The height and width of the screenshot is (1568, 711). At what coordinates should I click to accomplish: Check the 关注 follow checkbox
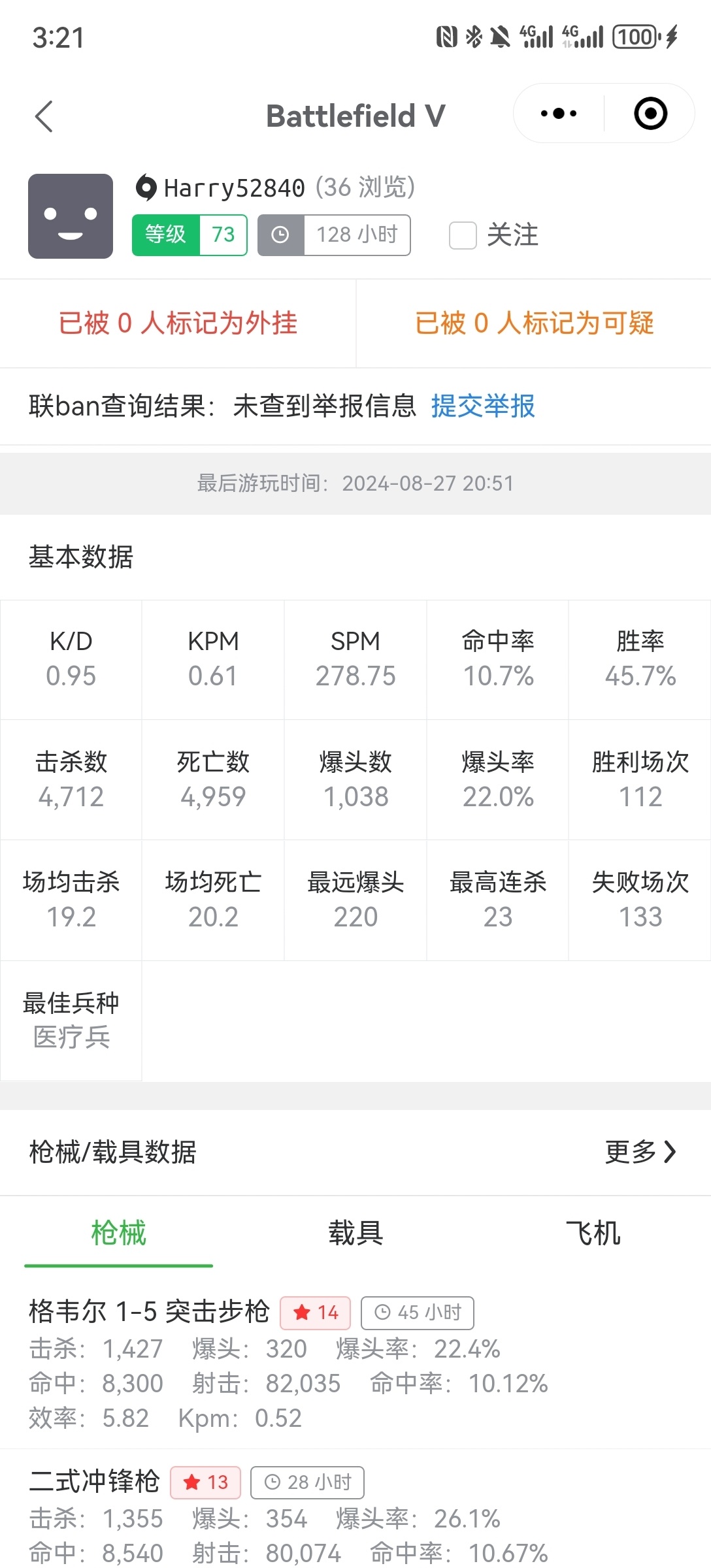tap(463, 235)
